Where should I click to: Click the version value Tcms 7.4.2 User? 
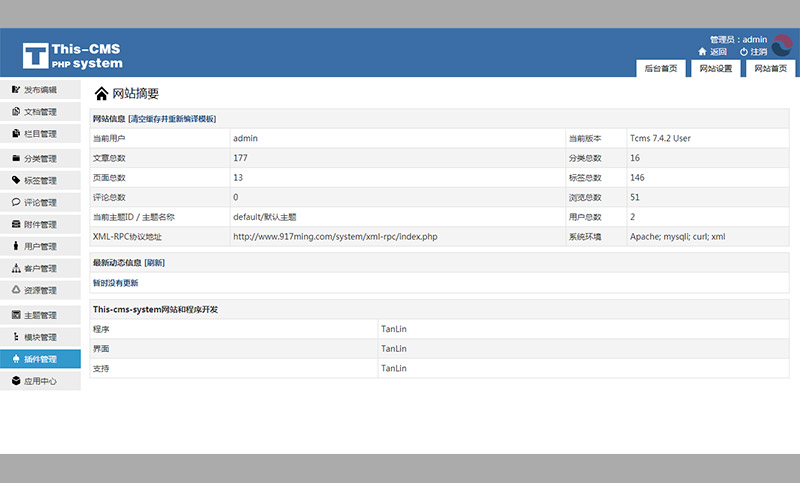[x=660, y=138]
